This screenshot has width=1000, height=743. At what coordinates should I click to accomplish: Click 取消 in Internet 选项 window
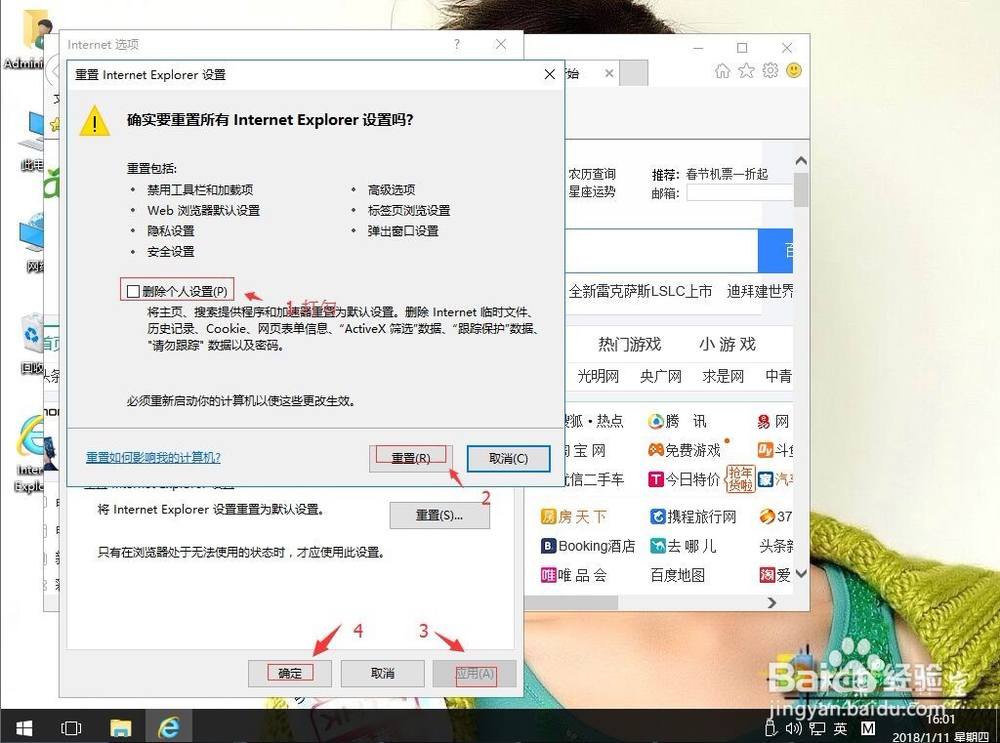coord(383,673)
